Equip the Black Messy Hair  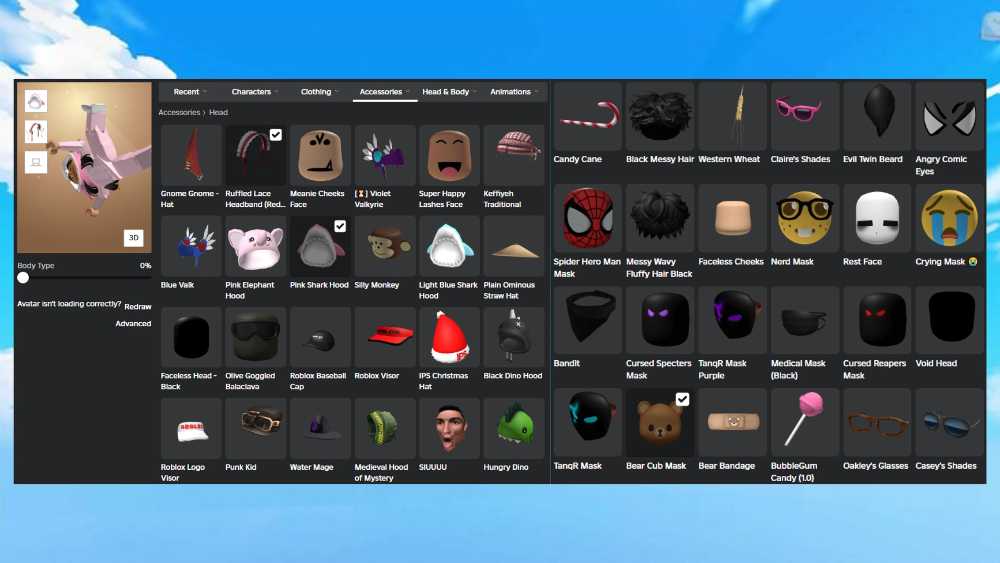(659, 116)
